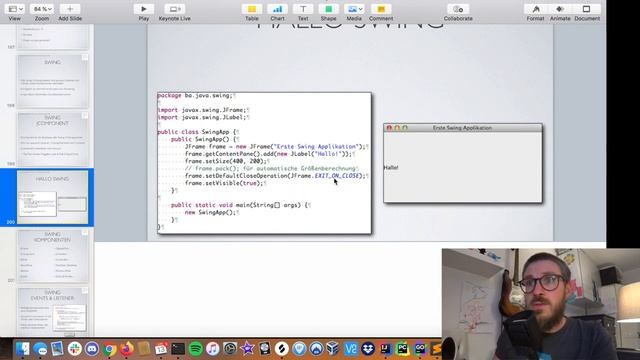Open IntelliJ IDEA from the Dock
This screenshot has width=640, height=360.
click(385, 349)
